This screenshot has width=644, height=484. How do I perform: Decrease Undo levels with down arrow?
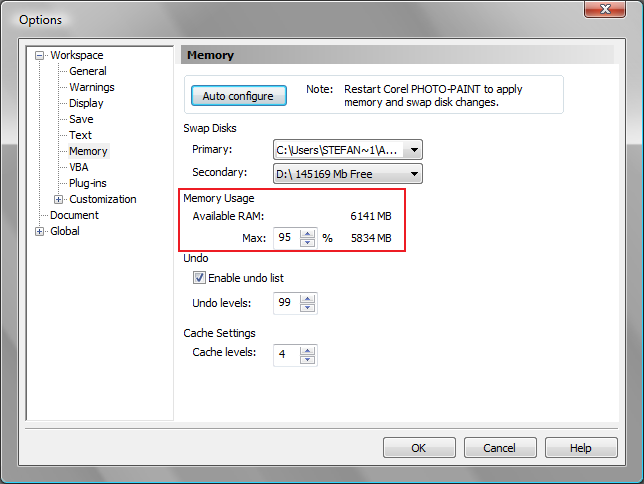[307, 308]
